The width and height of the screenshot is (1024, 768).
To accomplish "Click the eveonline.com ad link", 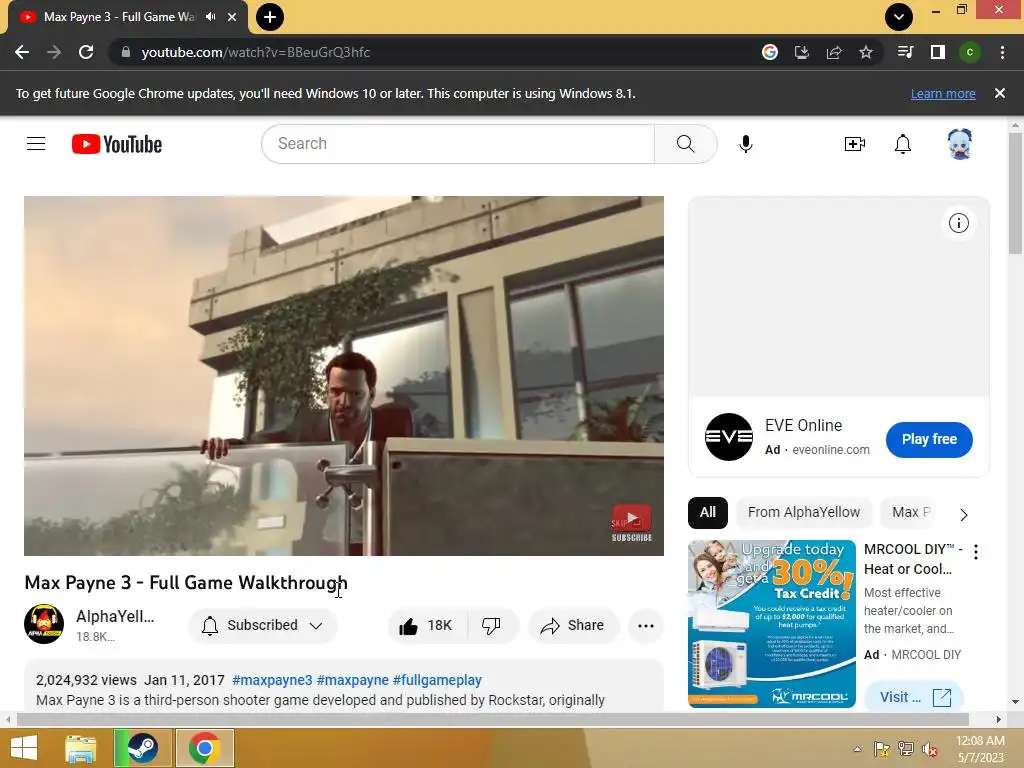I will [x=831, y=450].
